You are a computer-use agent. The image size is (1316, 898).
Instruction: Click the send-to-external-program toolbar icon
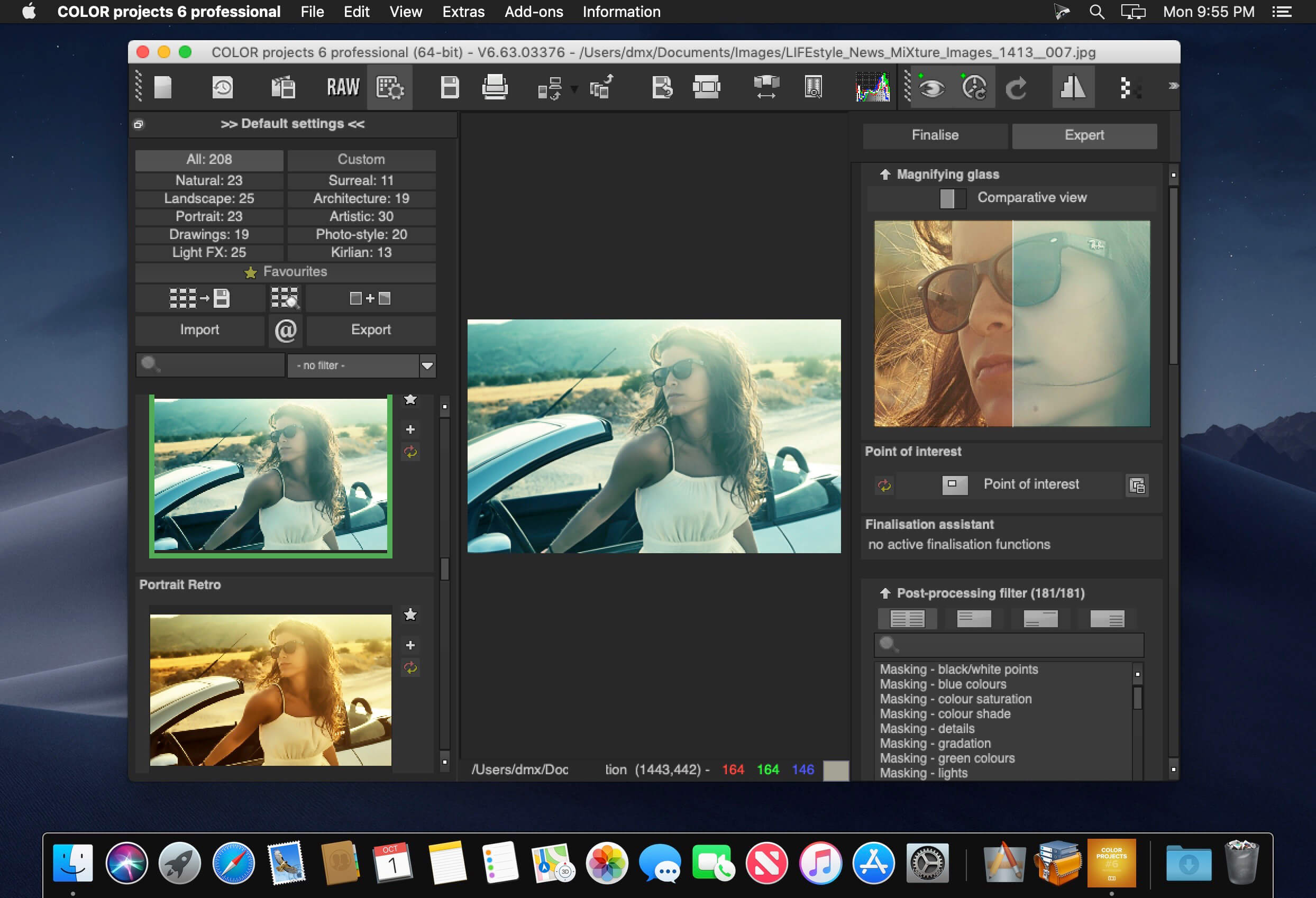pyautogui.click(x=601, y=87)
